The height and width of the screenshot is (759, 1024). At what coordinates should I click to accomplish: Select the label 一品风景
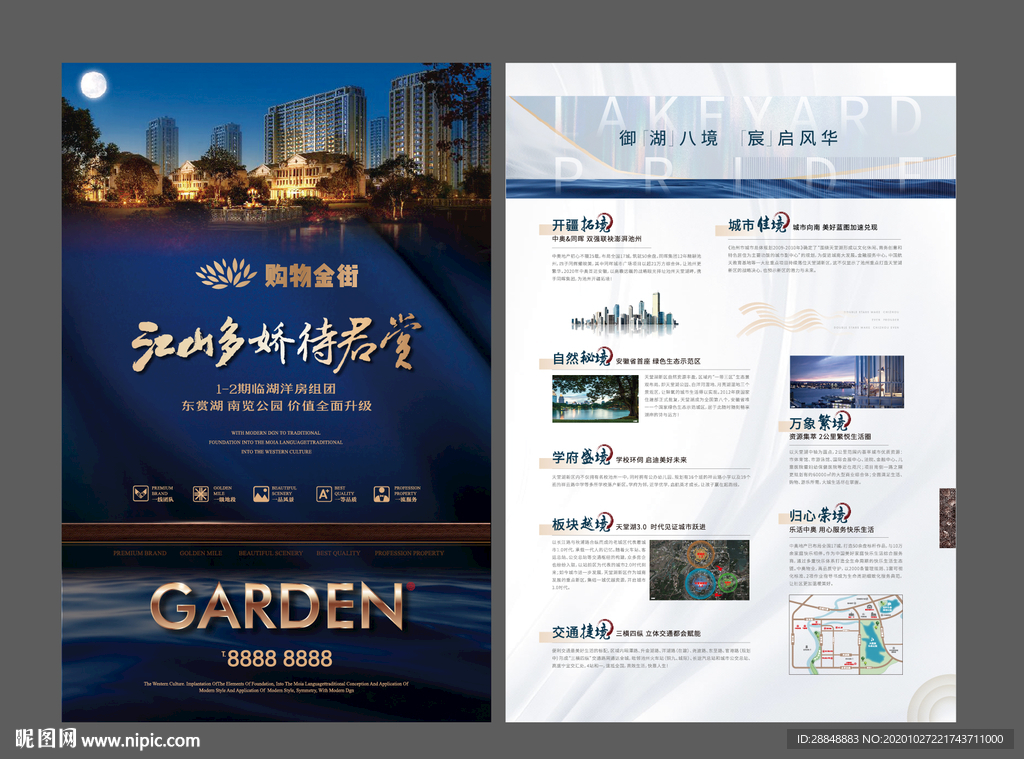(283, 500)
